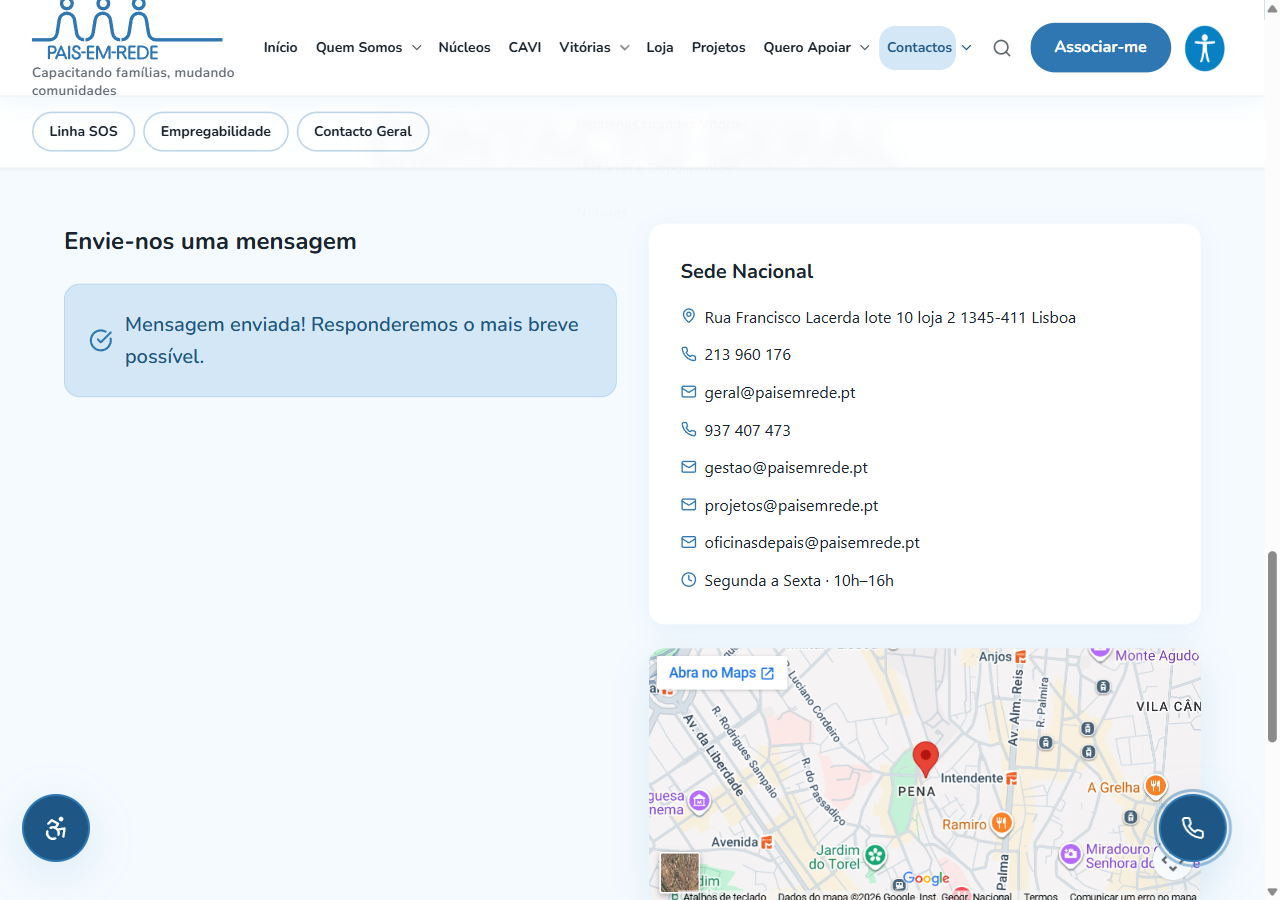Click the Google logo on the map
1280x900 pixels.
pyautogui.click(x=926, y=879)
